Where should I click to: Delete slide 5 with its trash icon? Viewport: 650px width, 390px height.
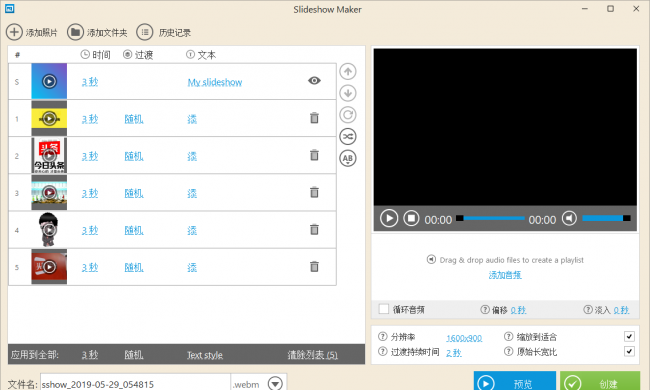(x=315, y=266)
